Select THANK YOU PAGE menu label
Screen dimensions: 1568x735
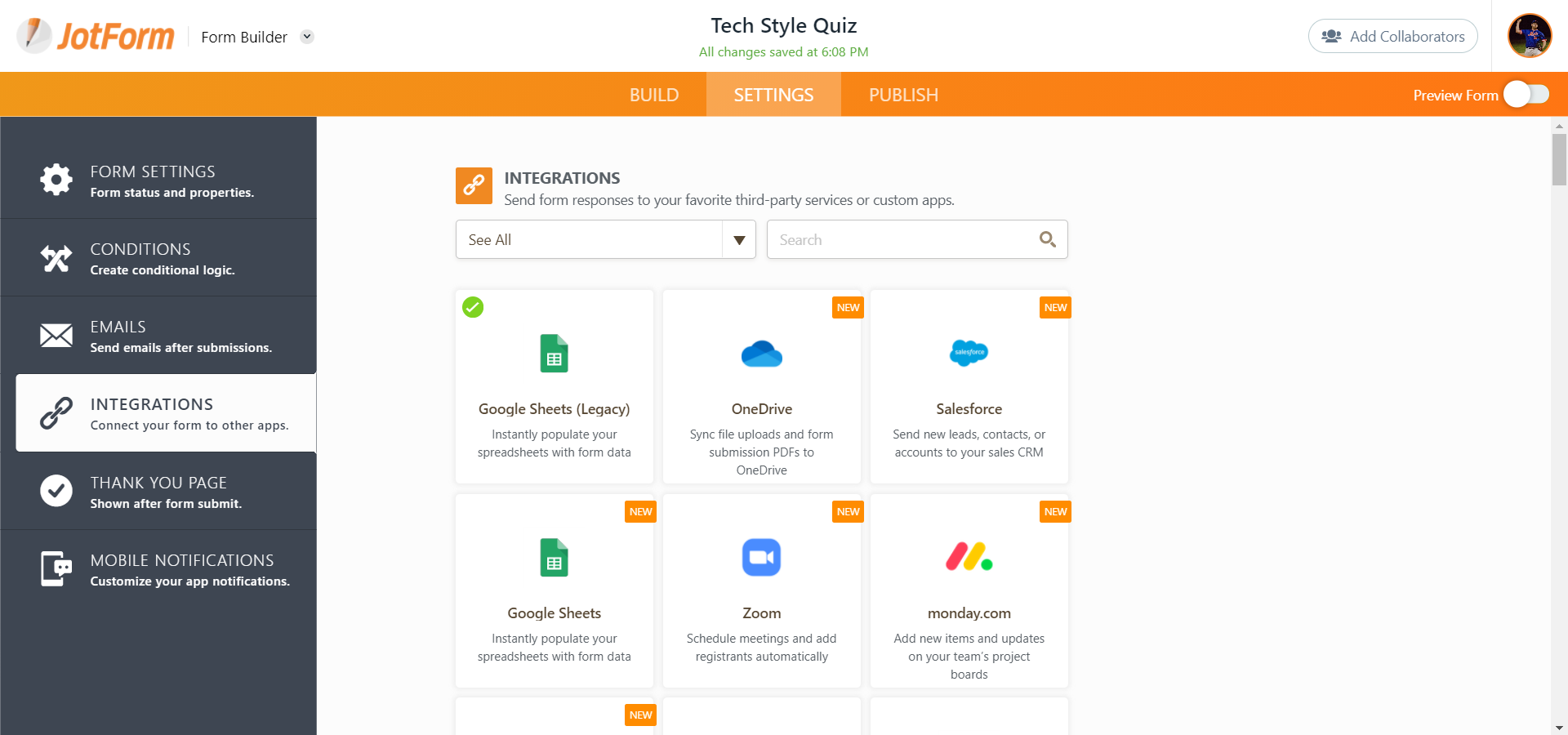[158, 483]
